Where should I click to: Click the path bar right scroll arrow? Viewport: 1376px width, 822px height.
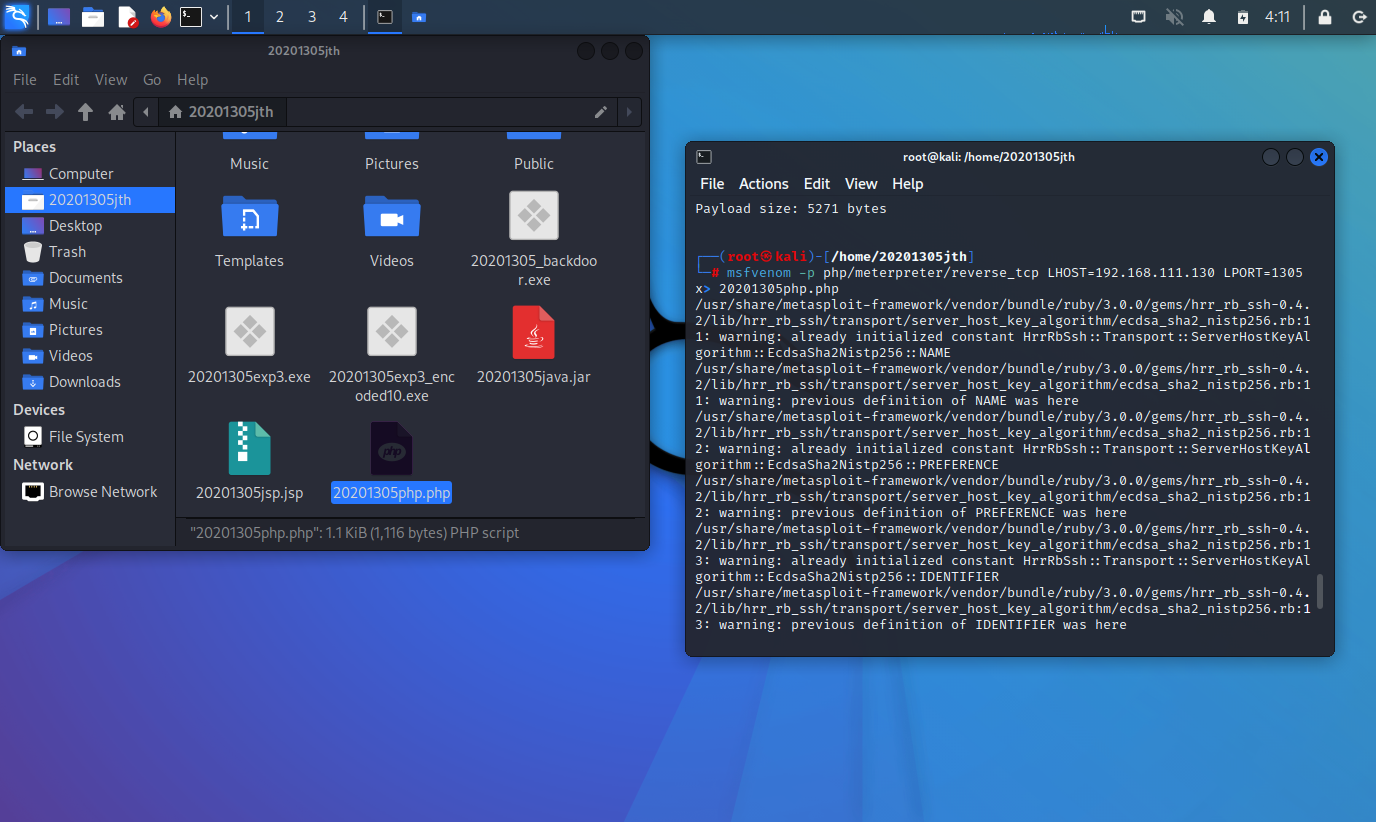tap(629, 112)
